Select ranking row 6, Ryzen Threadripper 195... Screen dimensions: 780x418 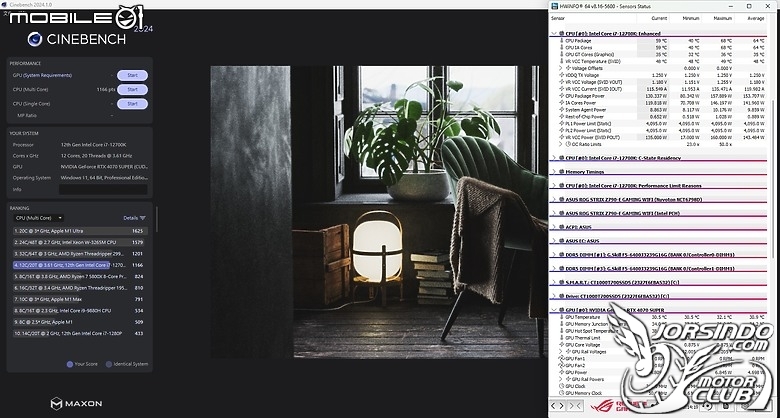click(79, 288)
